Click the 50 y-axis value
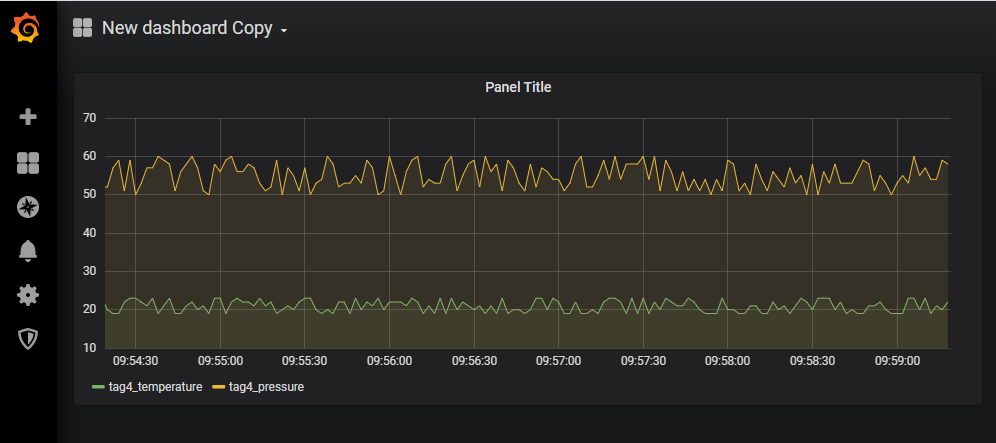Screen dimensions: 996x443 pos(90,194)
